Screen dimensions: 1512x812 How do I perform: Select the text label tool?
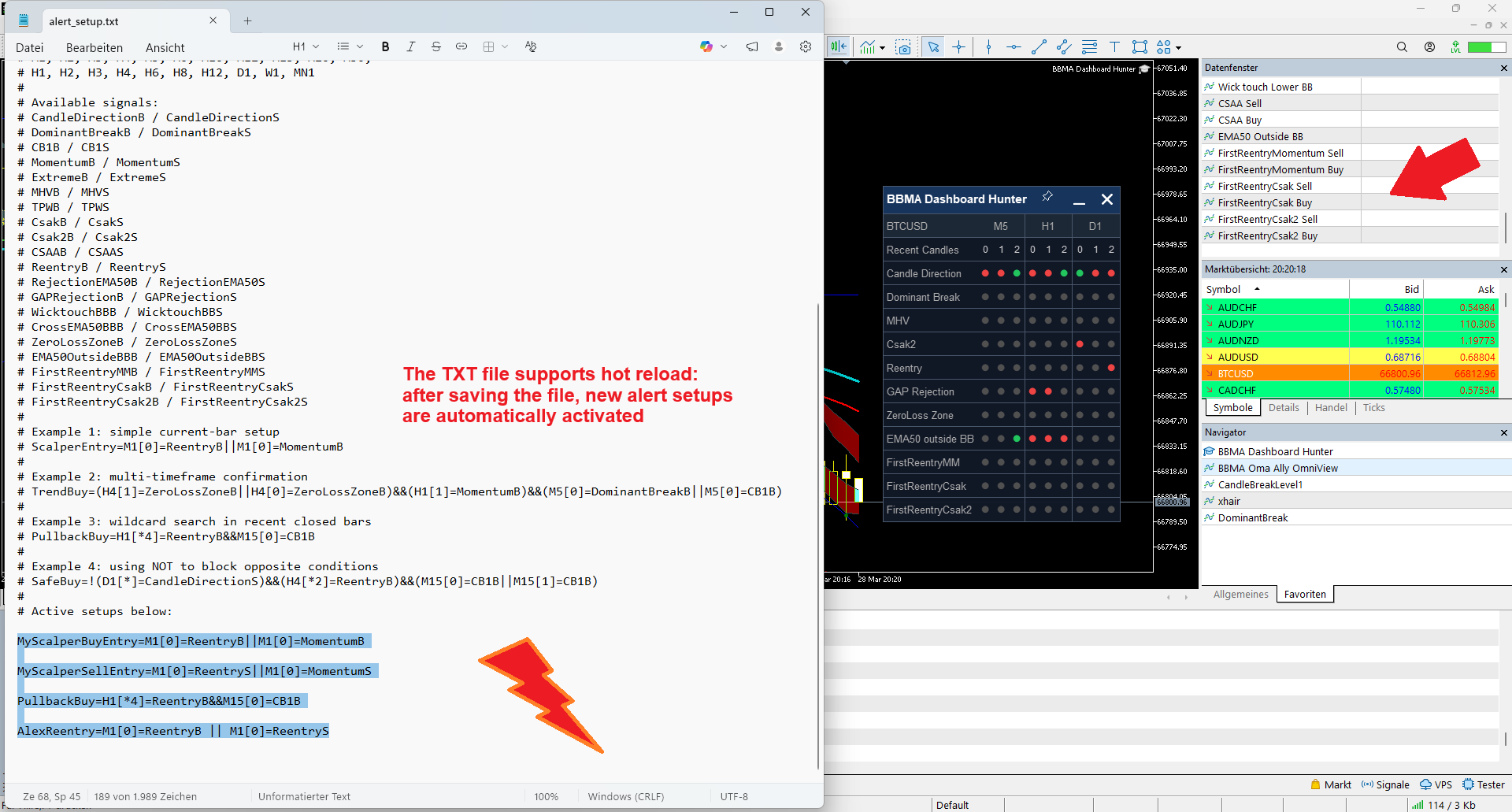pos(1114,47)
